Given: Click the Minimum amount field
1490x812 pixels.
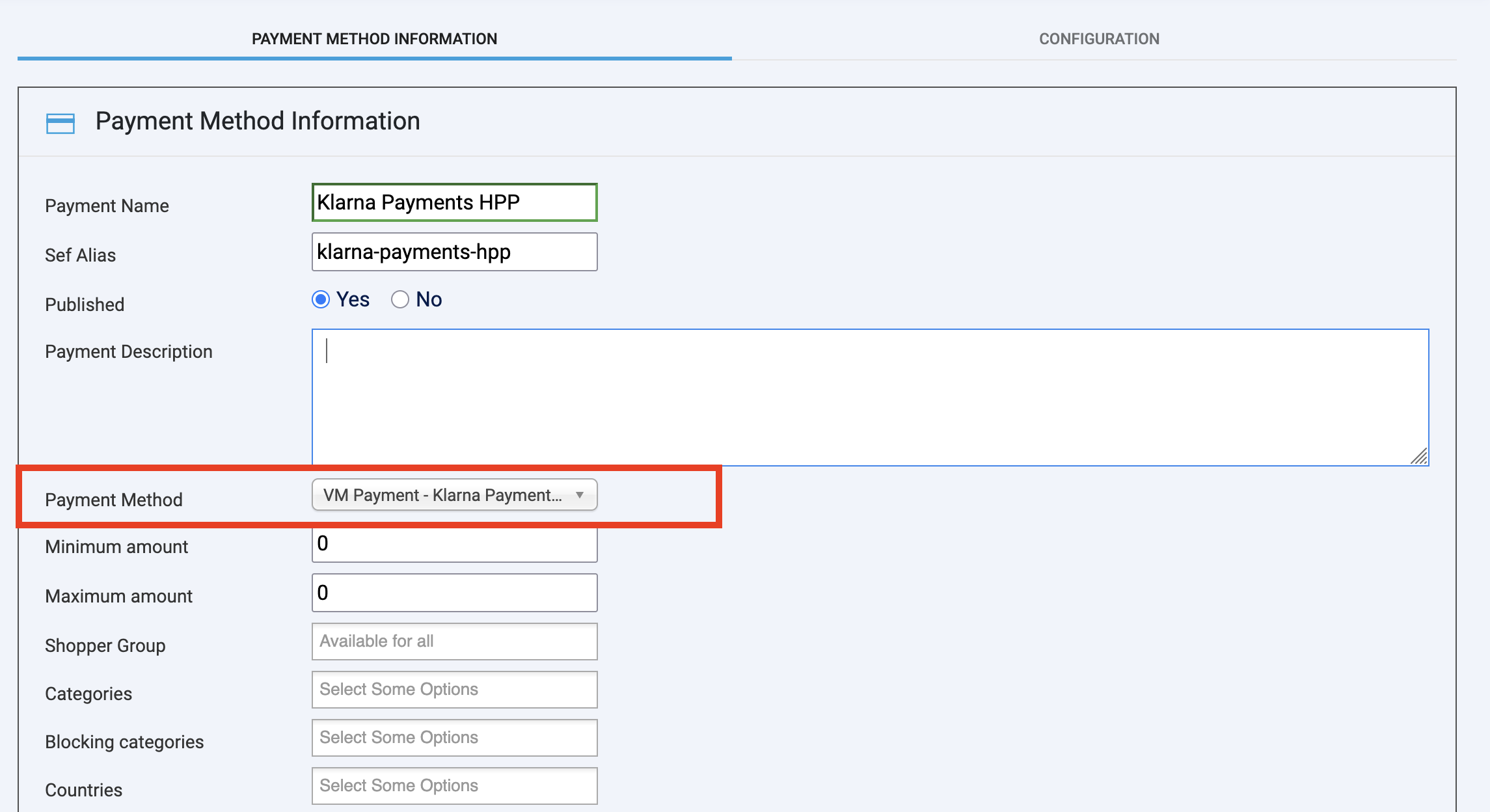Looking at the screenshot, I should (x=454, y=545).
